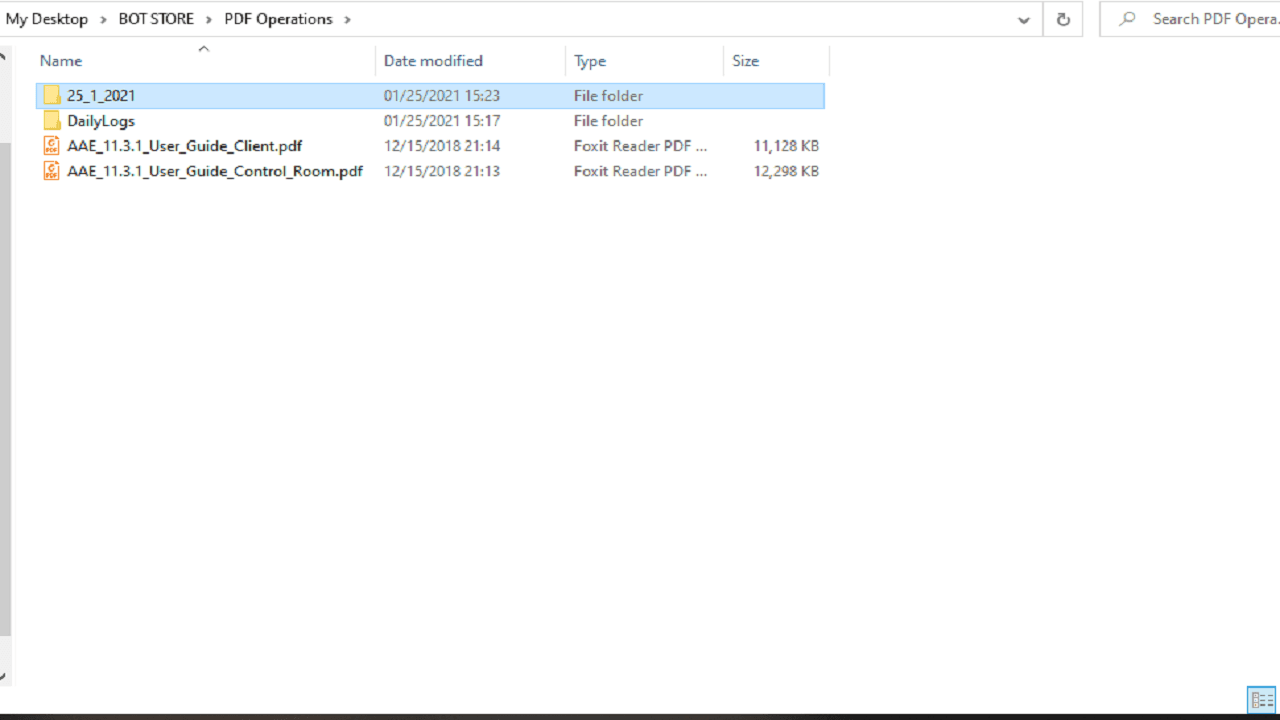Sort files by Type column
The height and width of the screenshot is (720, 1280).
[x=644, y=61]
